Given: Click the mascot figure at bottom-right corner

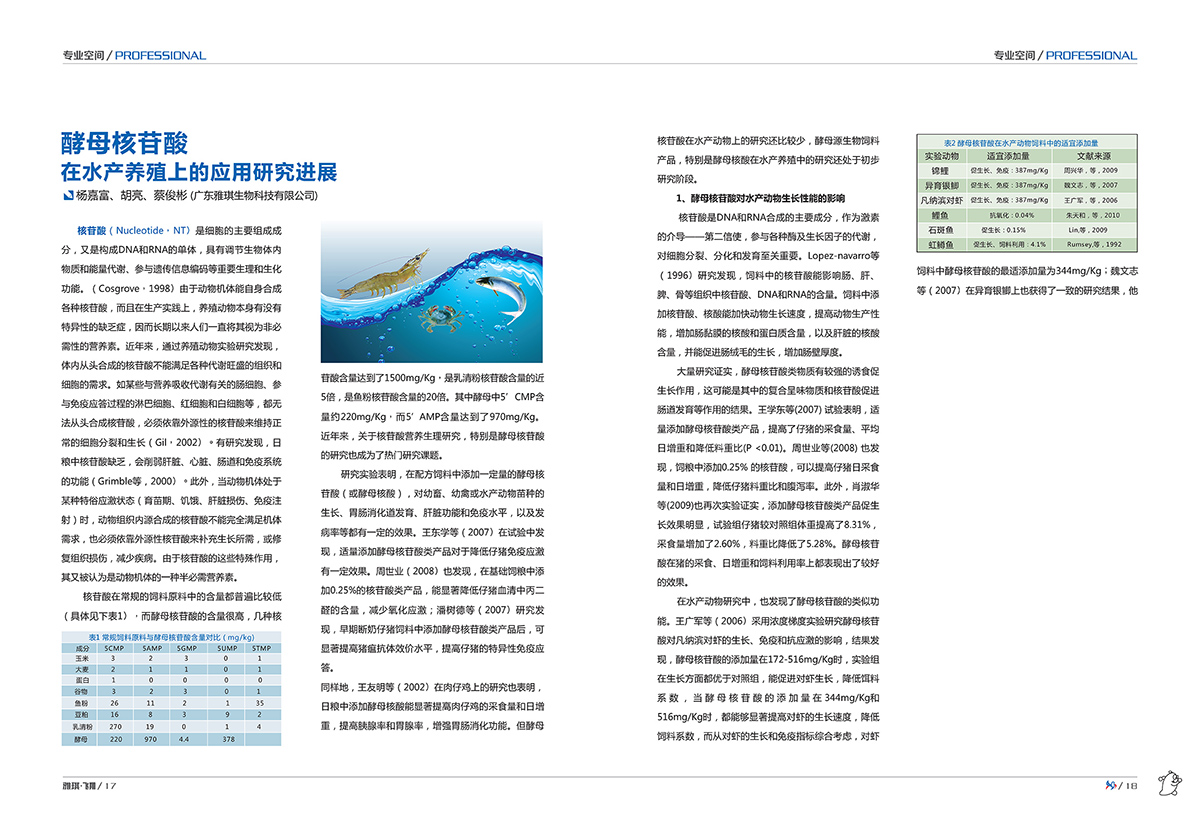Looking at the screenshot, I should tap(1168, 783).
